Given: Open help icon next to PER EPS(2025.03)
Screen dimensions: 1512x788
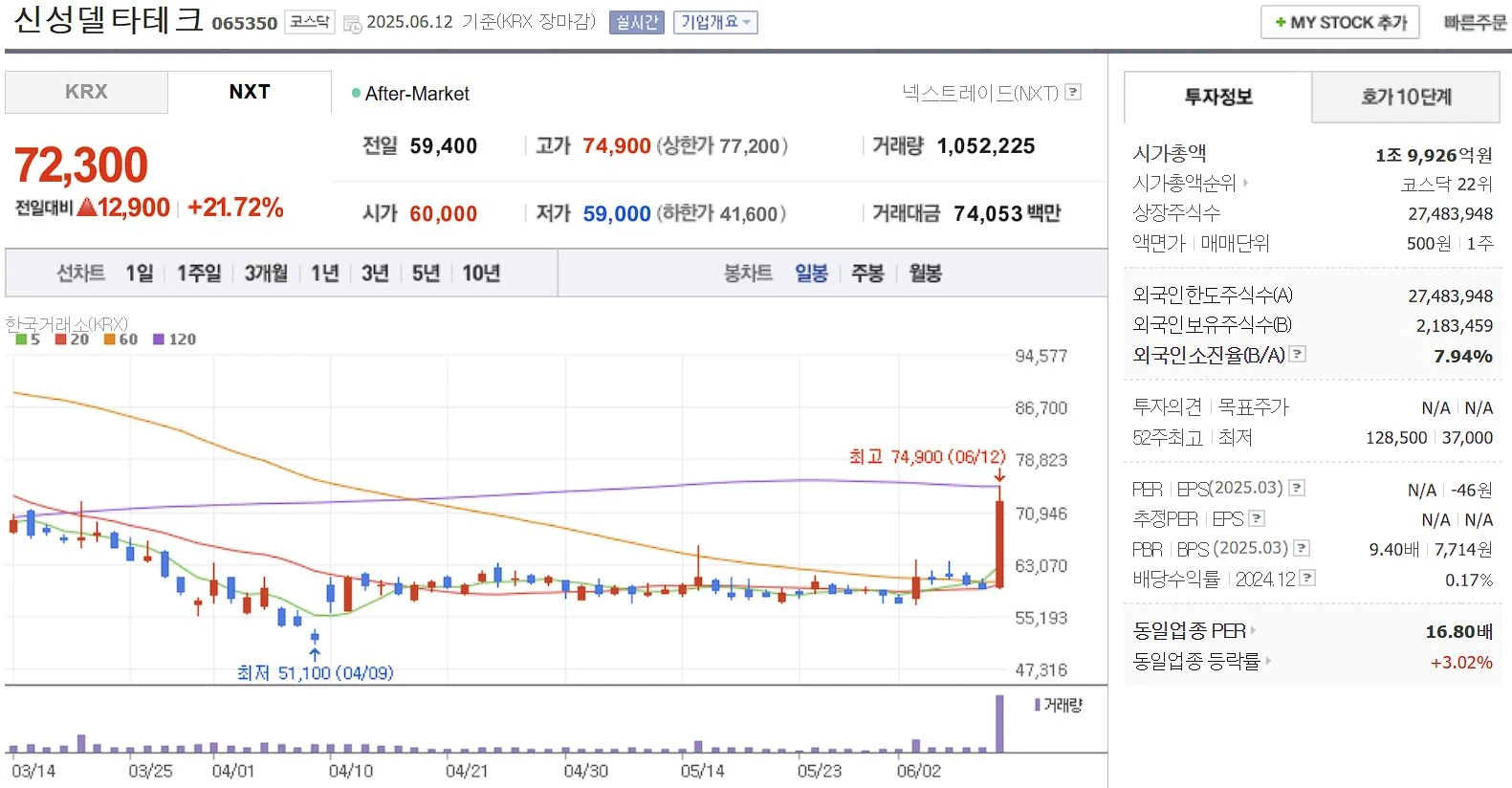Looking at the screenshot, I should point(1297,489).
